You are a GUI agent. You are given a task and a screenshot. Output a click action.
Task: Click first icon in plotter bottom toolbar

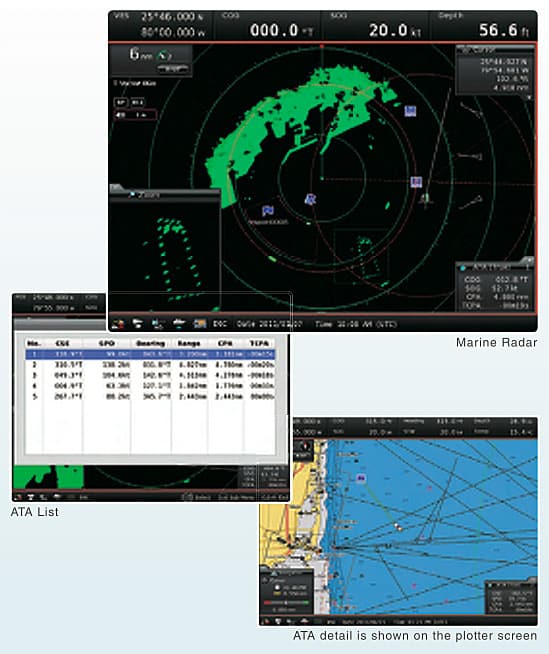click(x=265, y=621)
